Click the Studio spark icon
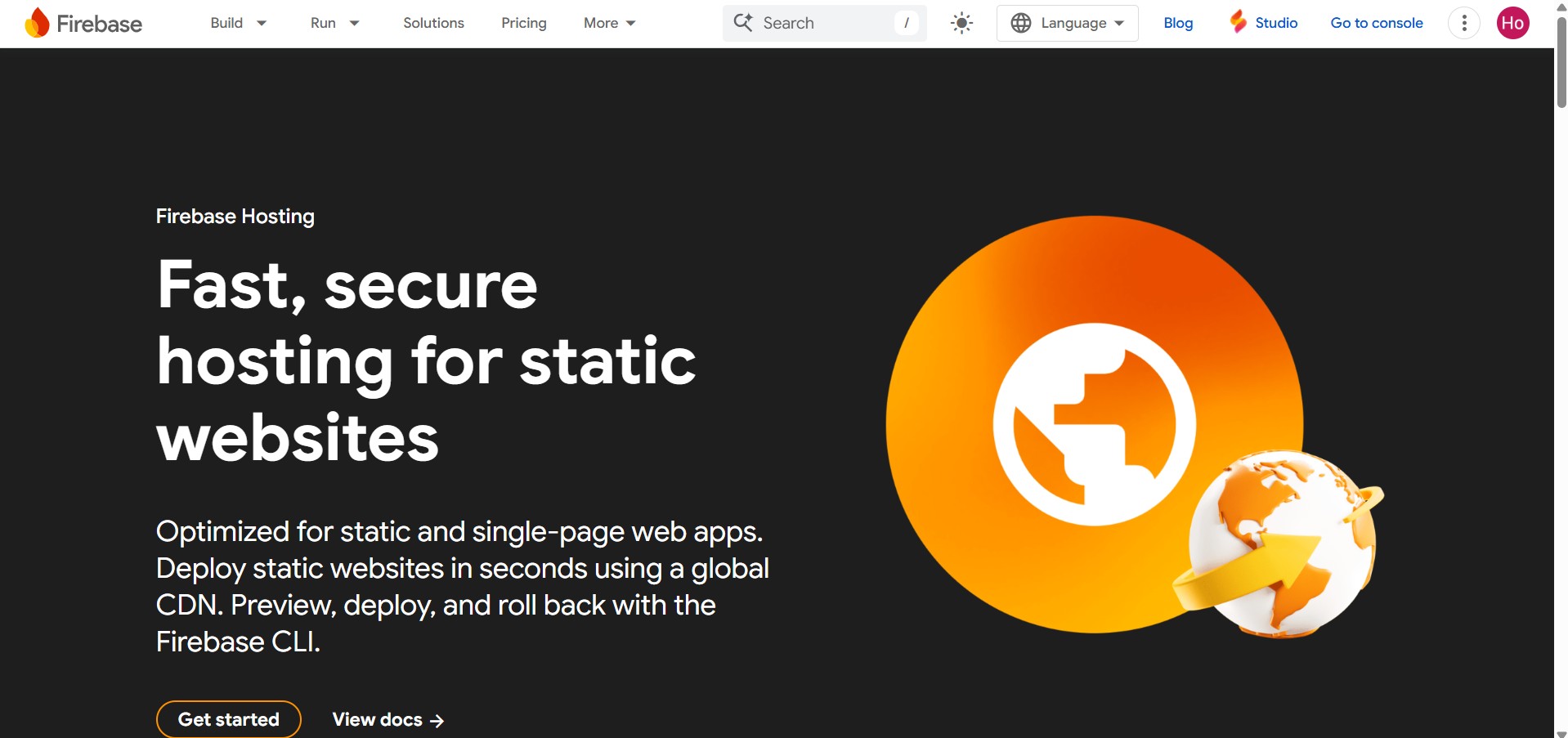The height and width of the screenshot is (738, 1568). pyautogui.click(x=1239, y=22)
